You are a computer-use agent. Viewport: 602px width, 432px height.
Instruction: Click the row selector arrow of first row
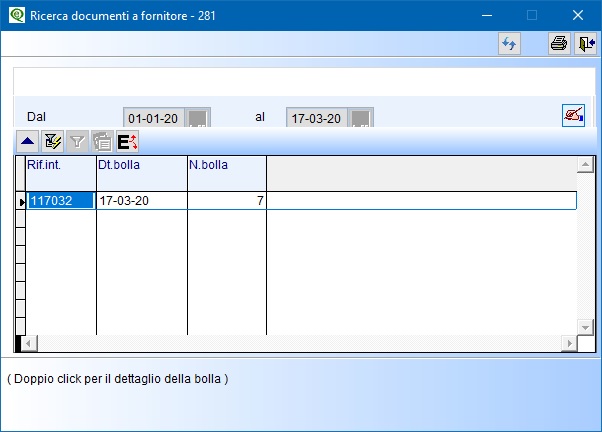21,201
